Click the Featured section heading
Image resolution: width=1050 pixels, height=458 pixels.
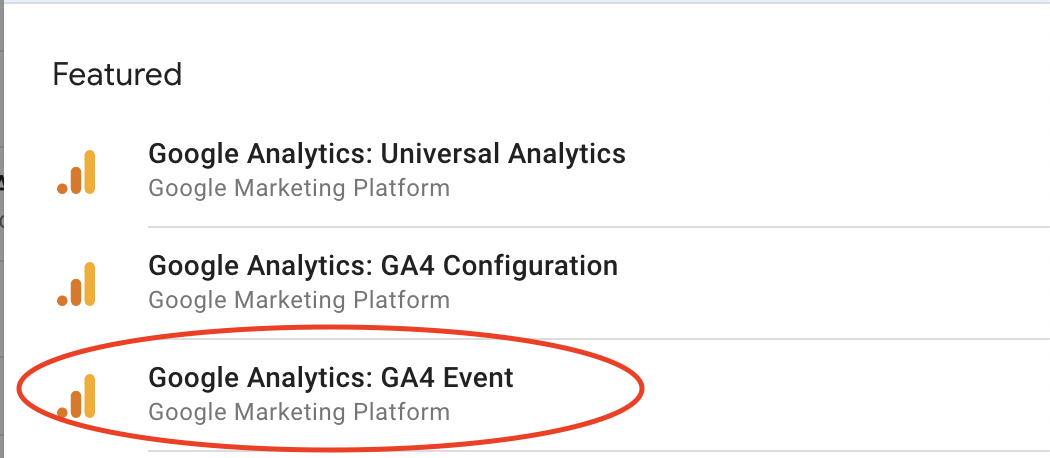[x=117, y=74]
